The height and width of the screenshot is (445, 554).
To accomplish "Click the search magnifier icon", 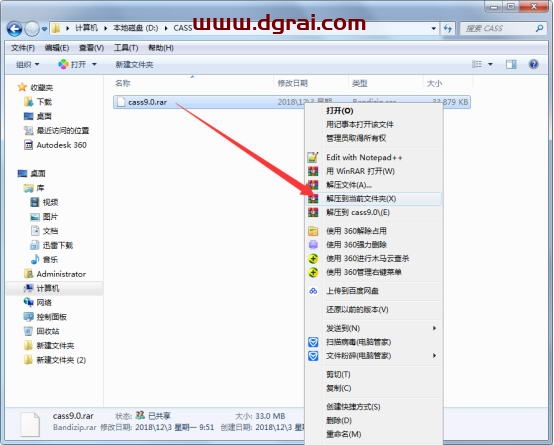I will (539, 28).
